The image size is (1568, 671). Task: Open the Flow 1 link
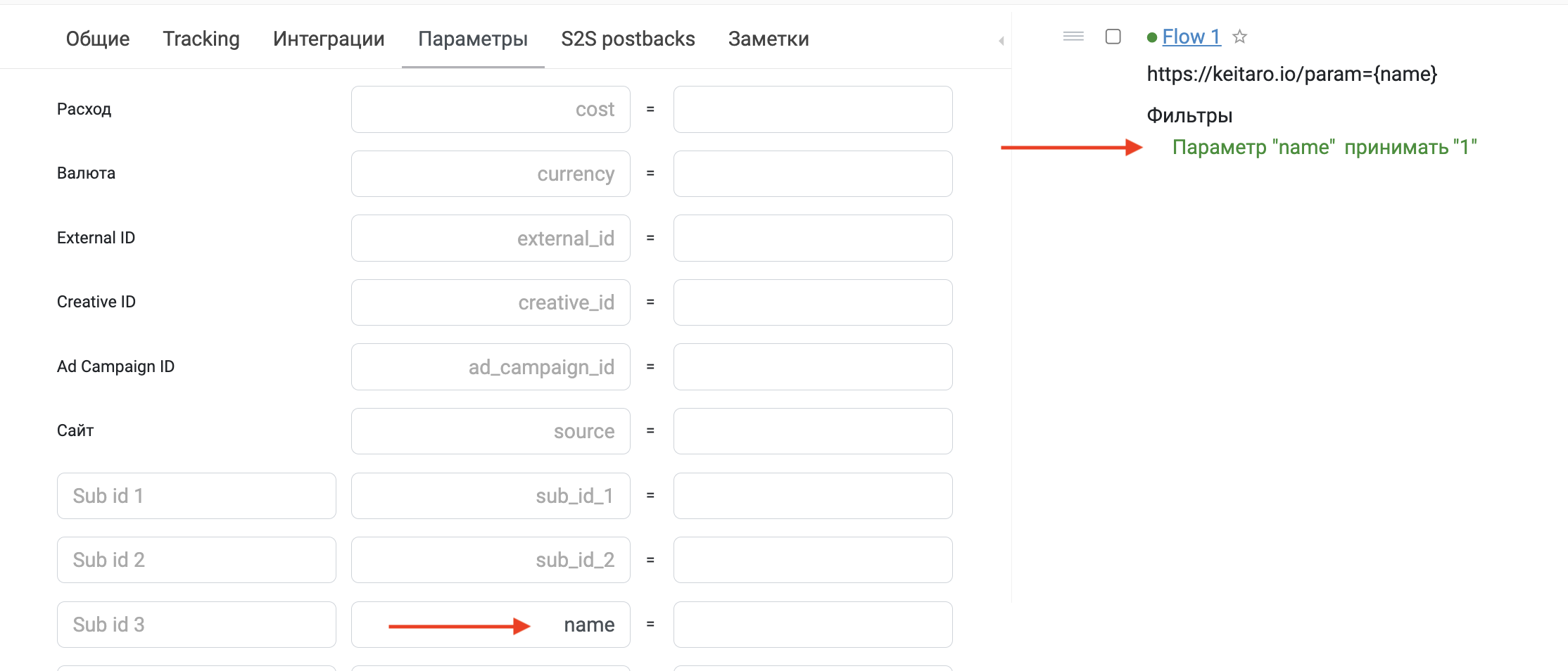click(1191, 37)
